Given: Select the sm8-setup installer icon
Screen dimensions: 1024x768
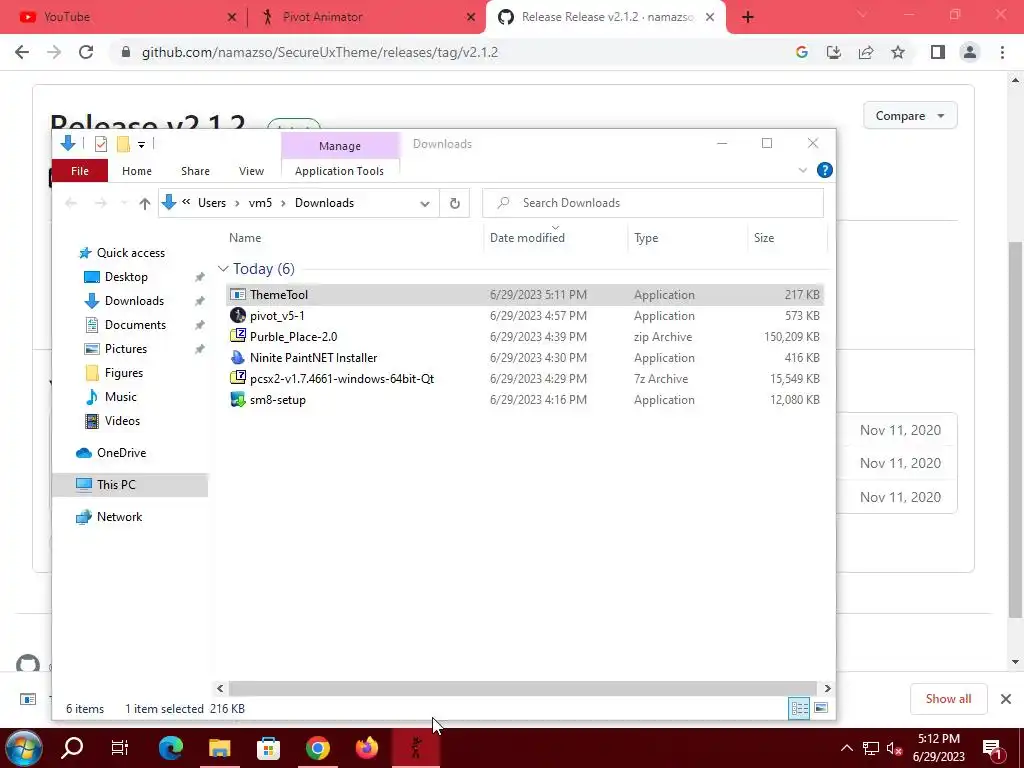Looking at the screenshot, I should pyautogui.click(x=238, y=400).
